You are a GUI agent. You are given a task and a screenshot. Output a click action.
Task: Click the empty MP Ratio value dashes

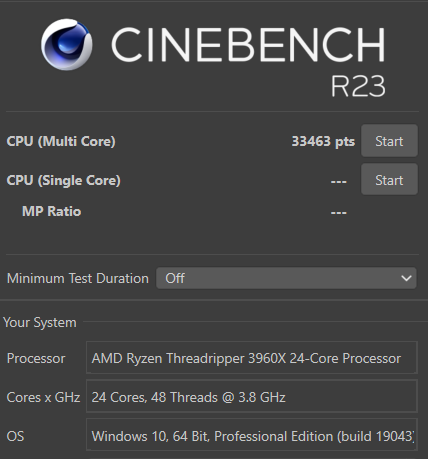[x=339, y=213]
